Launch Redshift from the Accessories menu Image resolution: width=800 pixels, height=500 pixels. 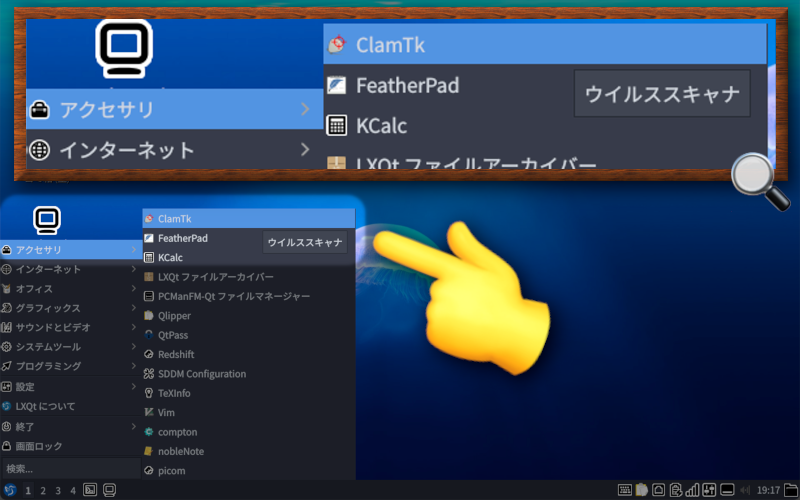(248, 355)
